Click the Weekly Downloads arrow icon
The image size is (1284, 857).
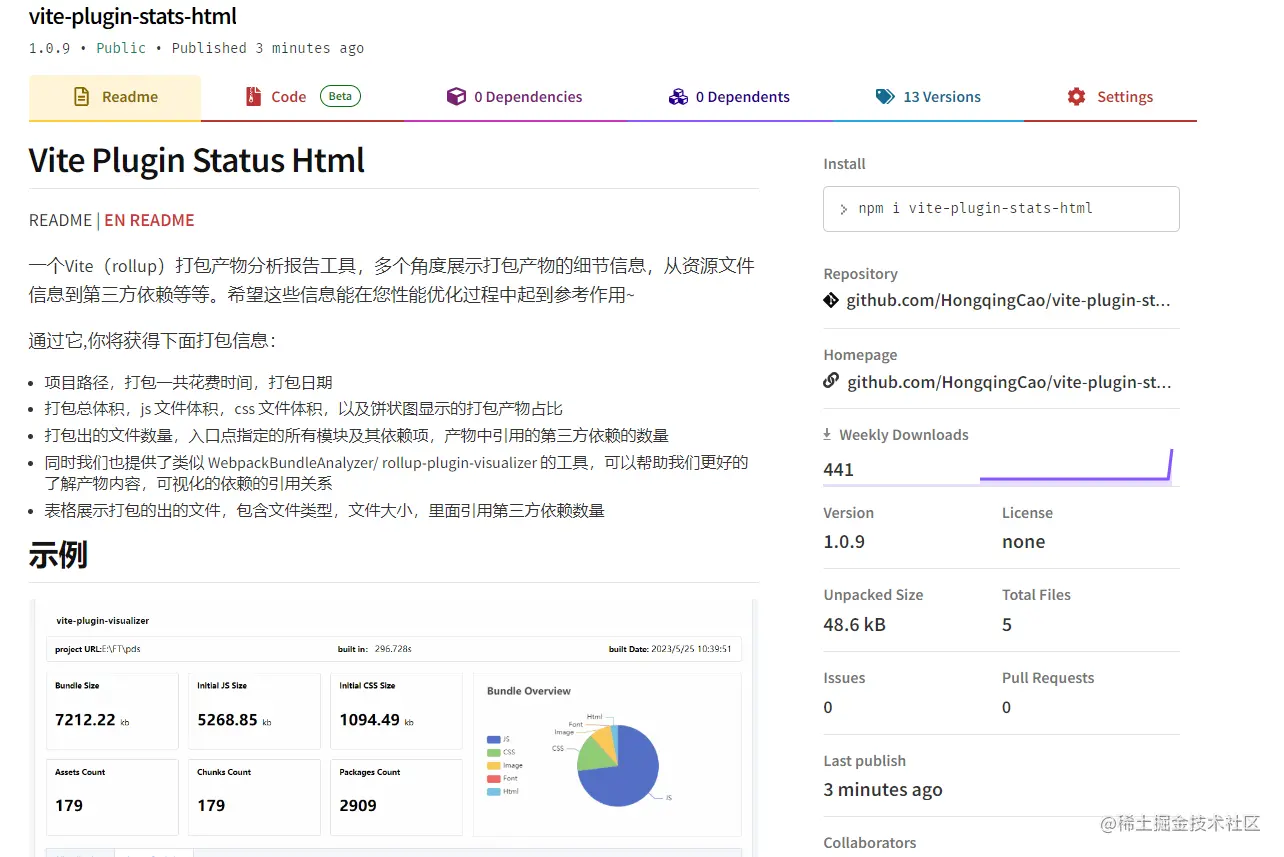[827, 434]
